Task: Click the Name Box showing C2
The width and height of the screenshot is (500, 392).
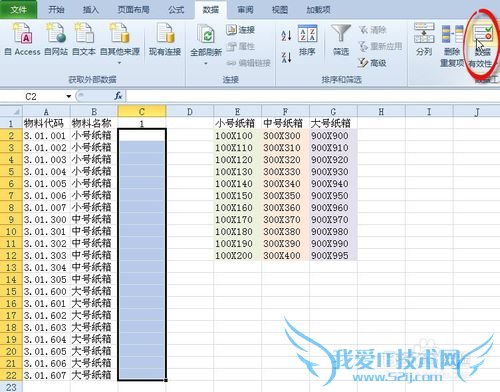Action: coord(33,97)
